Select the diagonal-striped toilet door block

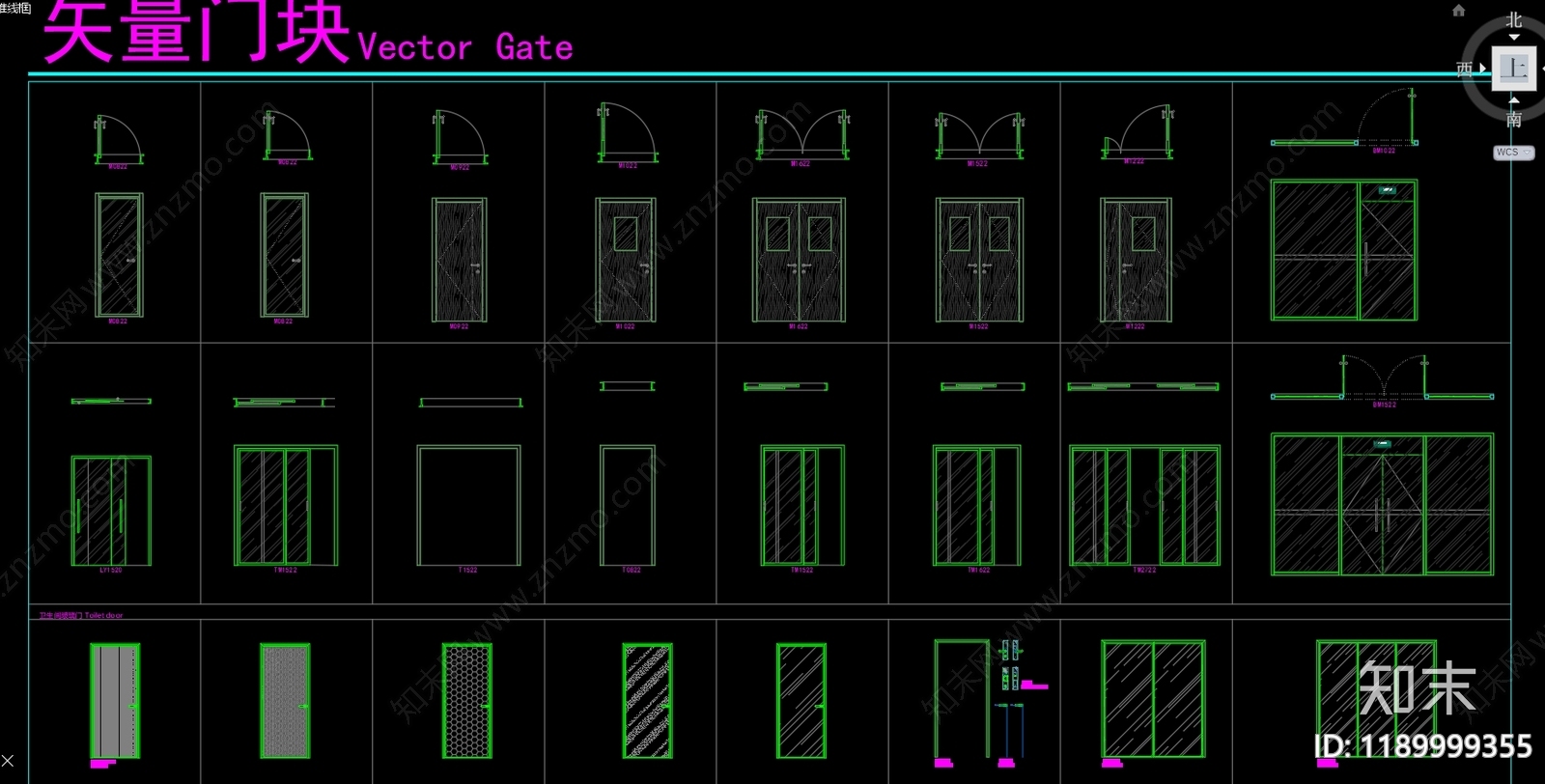pos(647,700)
